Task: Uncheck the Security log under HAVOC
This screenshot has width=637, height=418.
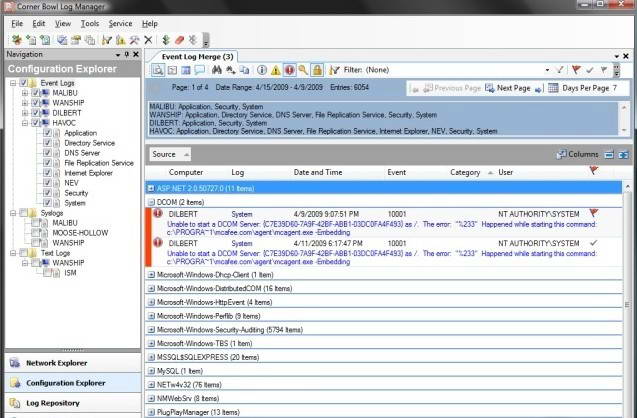Action: pyautogui.click(x=46, y=193)
